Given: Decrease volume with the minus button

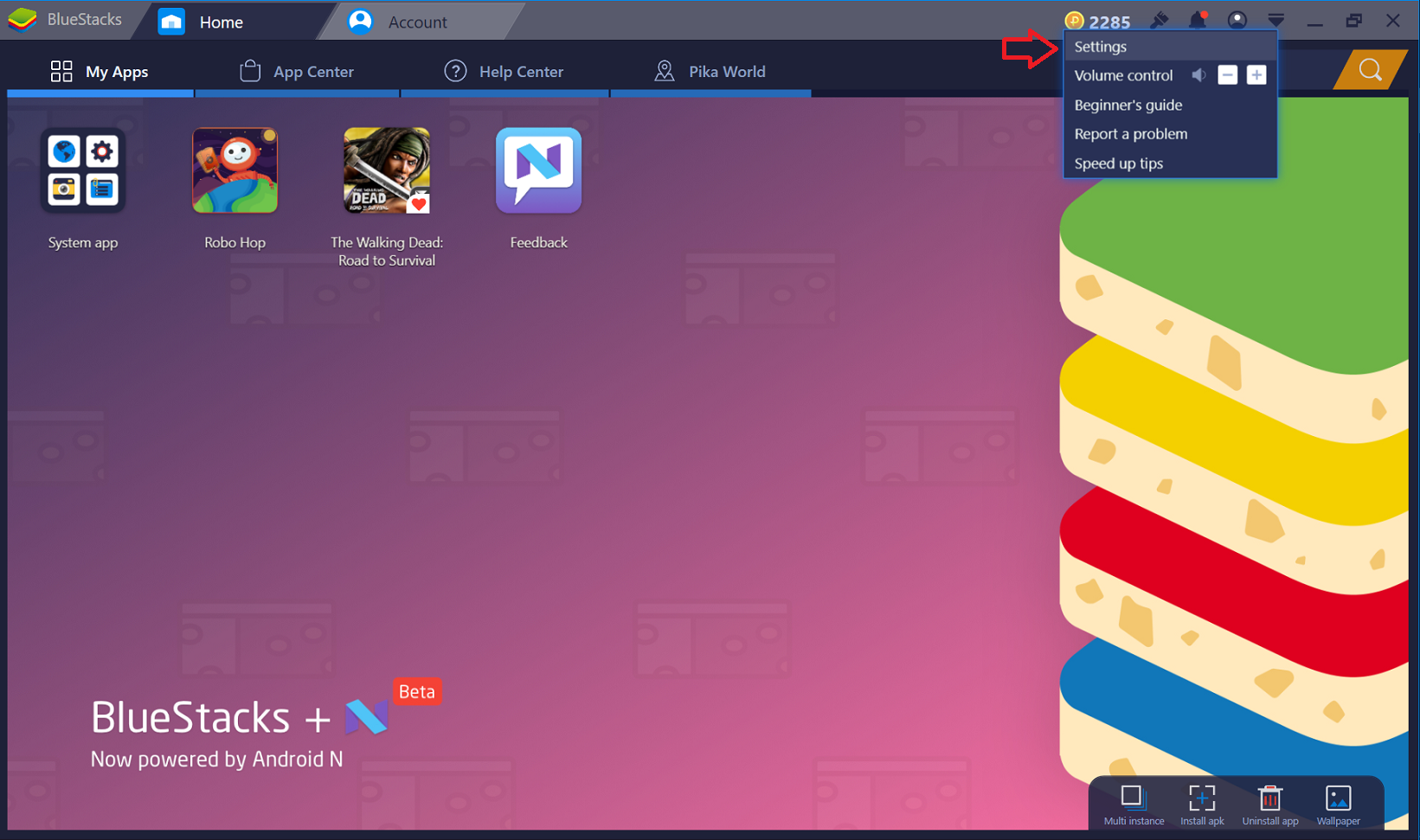Looking at the screenshot, I should coord(1227,75).
